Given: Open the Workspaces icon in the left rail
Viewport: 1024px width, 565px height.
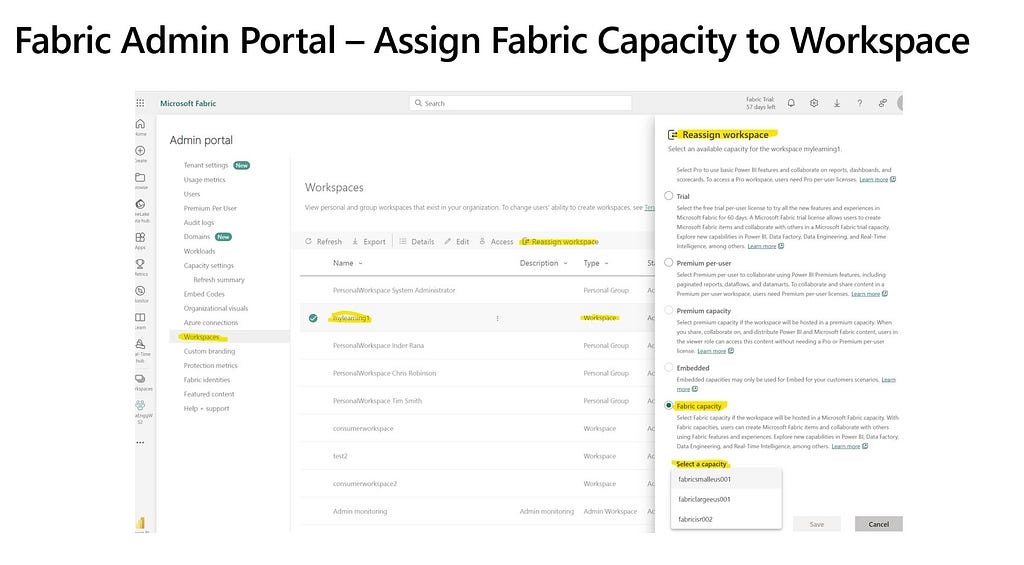Looking at the screenshot, I should 140,379.
